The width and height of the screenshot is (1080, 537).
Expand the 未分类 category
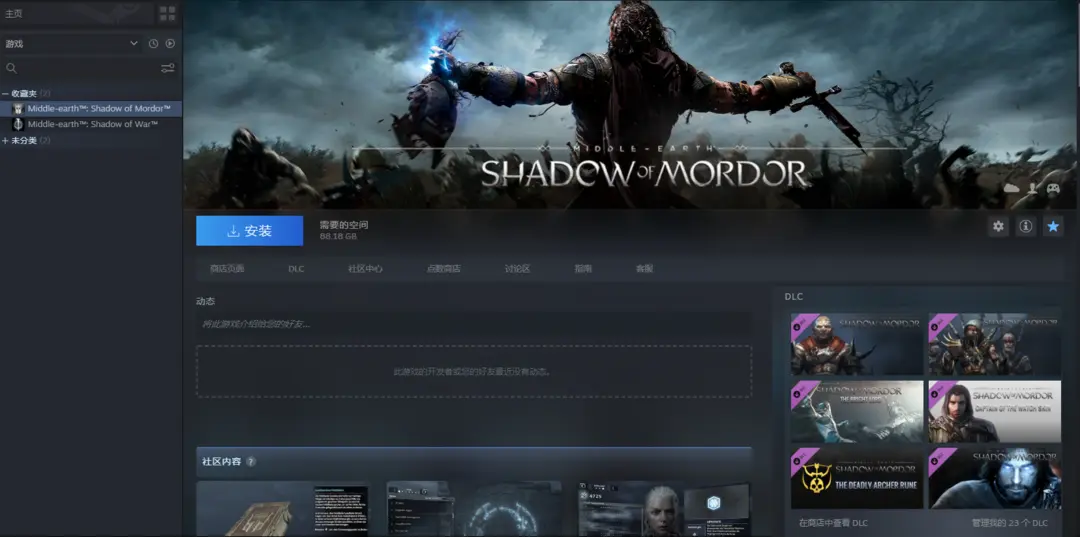click(5, 140)
